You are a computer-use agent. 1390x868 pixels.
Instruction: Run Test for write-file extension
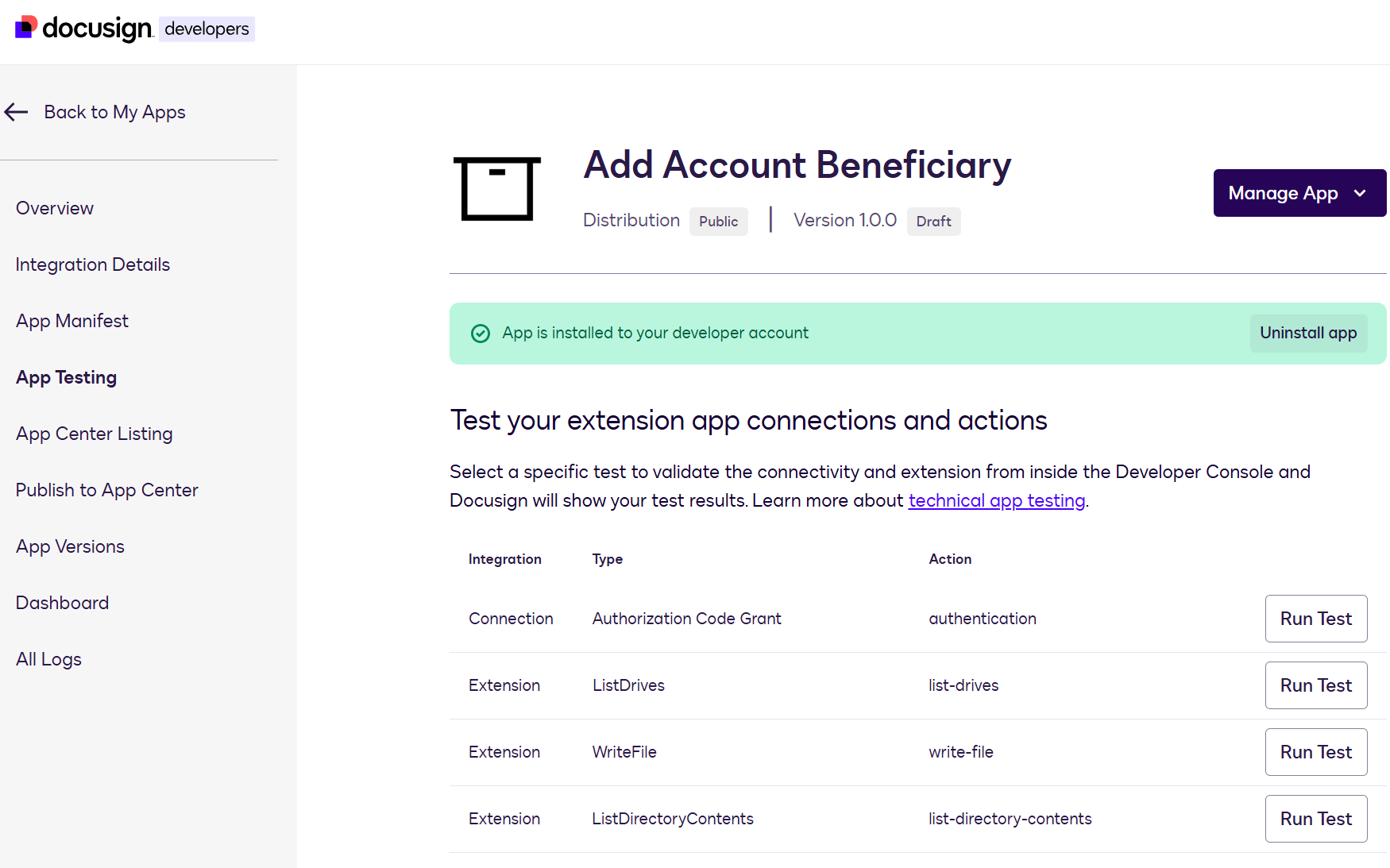(x=1315, y=752)
